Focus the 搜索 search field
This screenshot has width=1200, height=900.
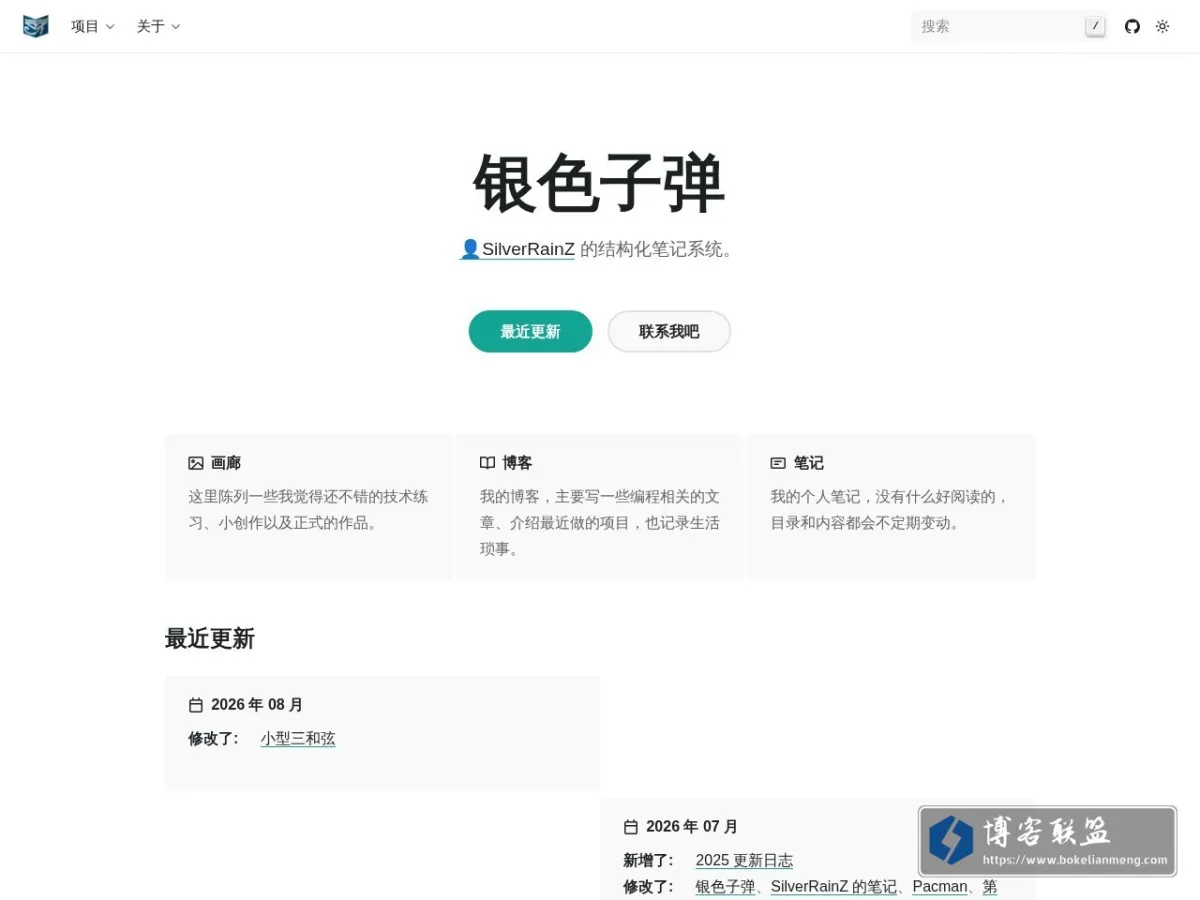[1009, 26]
